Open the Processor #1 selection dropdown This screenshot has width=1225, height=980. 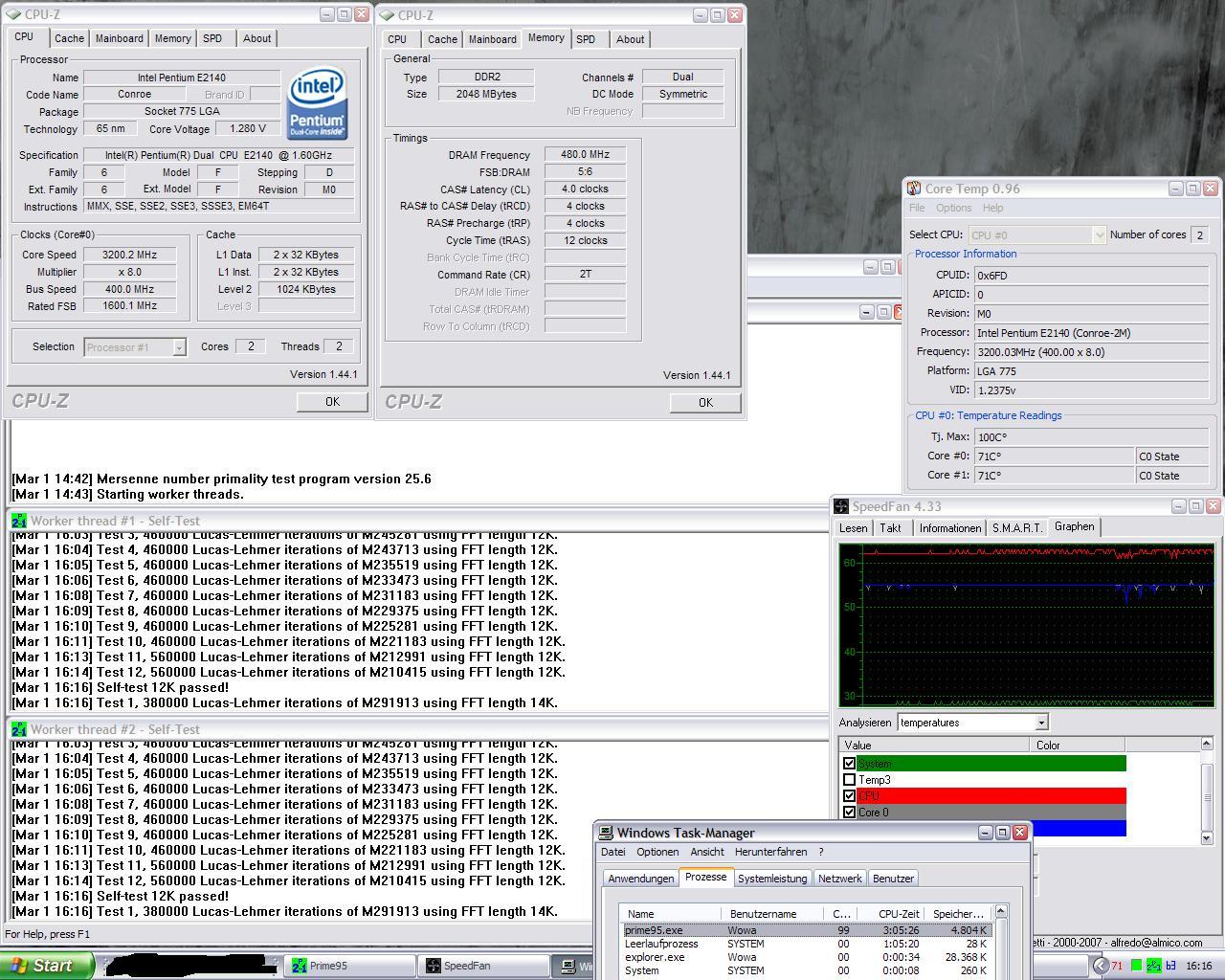(x=179, y=347)
